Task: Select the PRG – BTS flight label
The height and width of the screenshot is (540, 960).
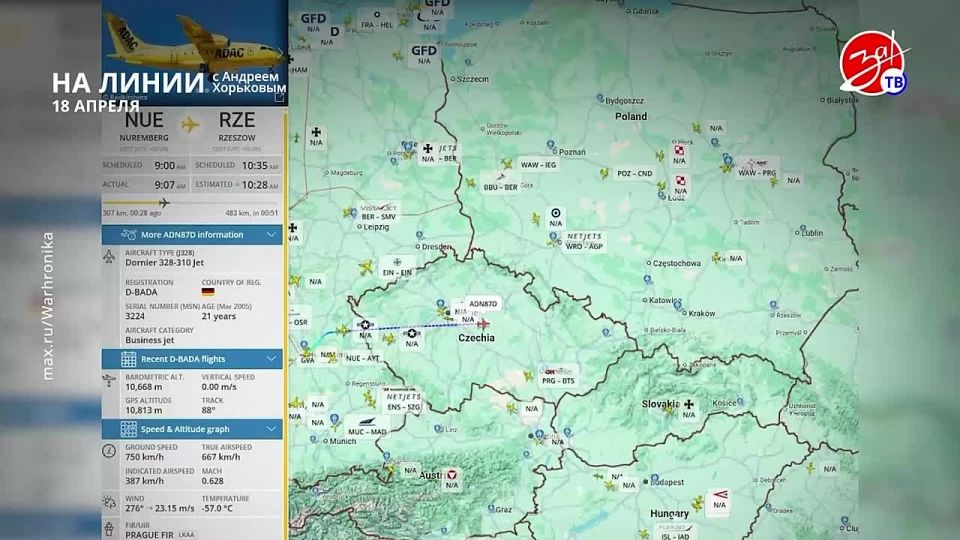Action: pyautogui.click(x=557, y=381)
